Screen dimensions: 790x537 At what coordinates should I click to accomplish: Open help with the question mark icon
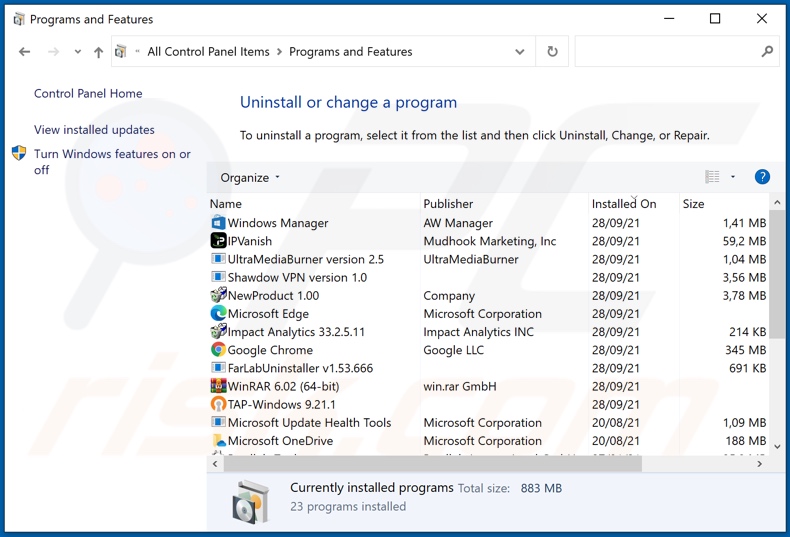pos(762,177)
